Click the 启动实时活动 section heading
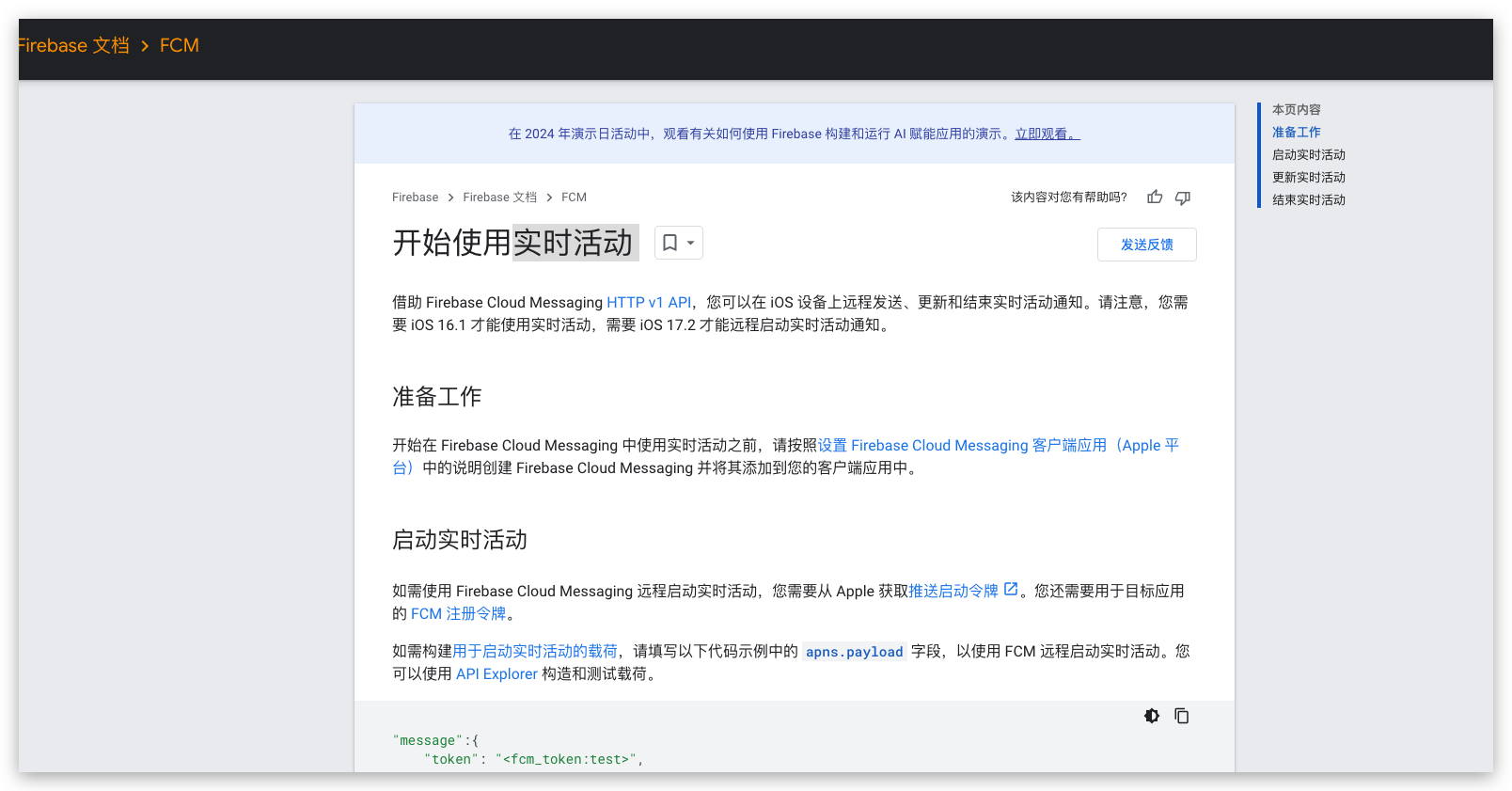Screen dimensions: 1512x791 pyautogui.click(x=459, y=540)
